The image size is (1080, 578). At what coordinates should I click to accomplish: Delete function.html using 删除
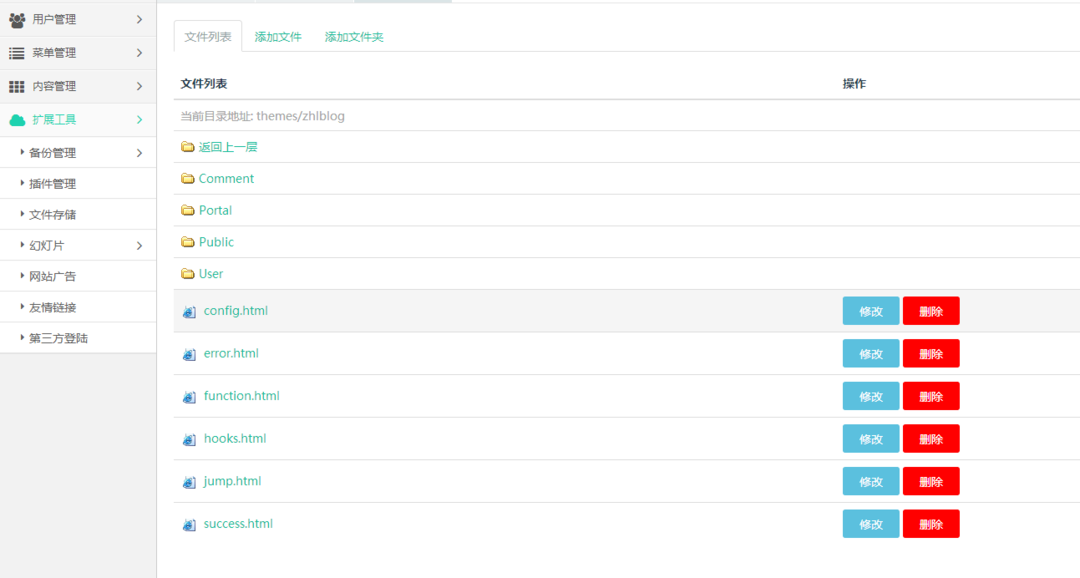tap(931, 397)
